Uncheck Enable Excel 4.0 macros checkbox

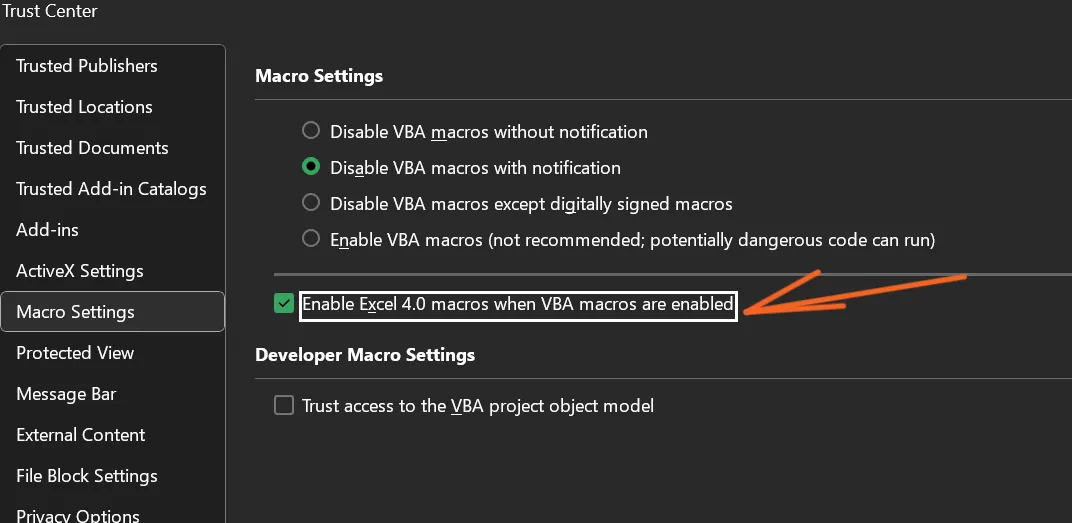point(284,304)
